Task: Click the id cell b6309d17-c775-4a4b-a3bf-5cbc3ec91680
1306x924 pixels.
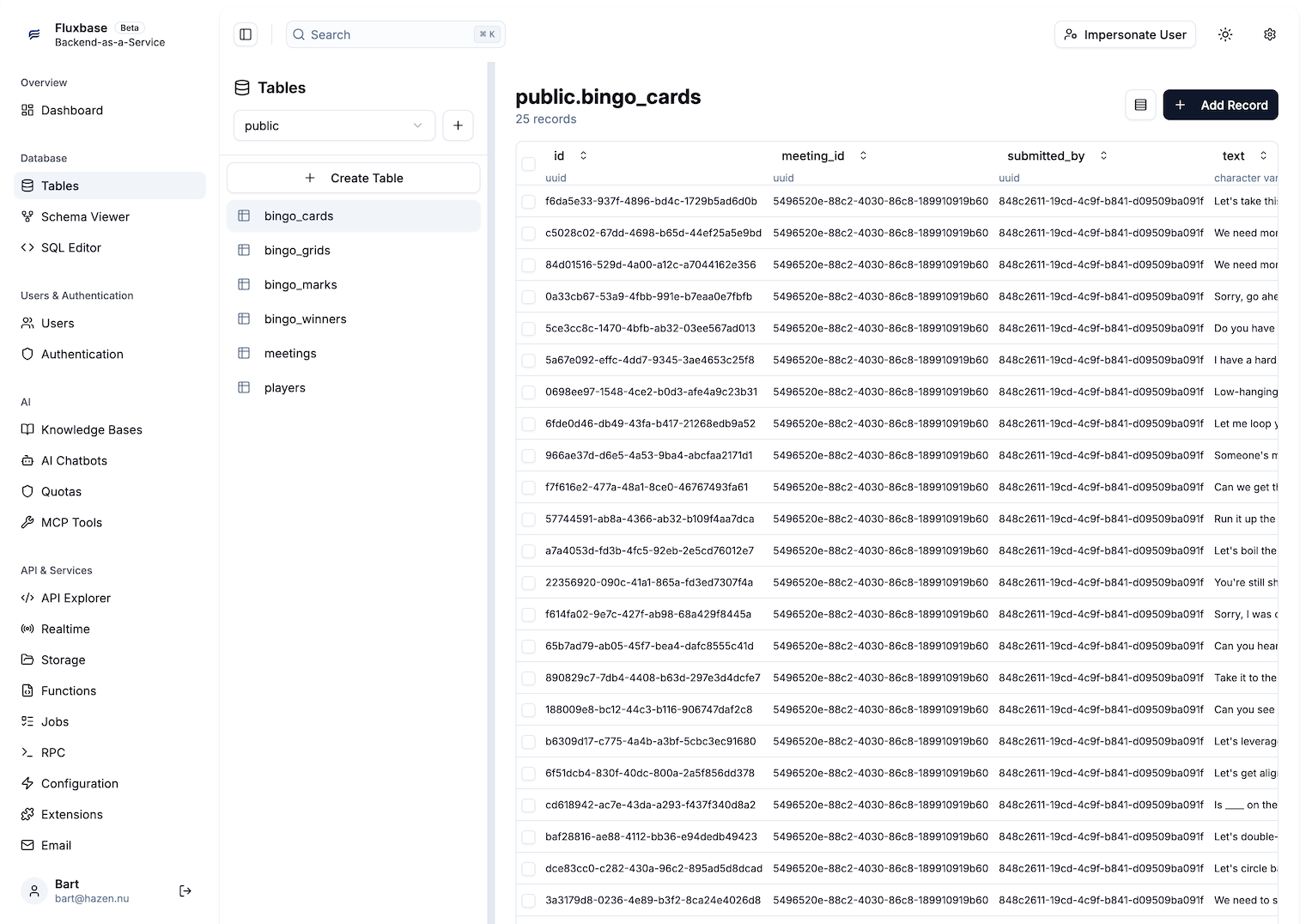Action: pyautogui.click(x=651, y=741)
